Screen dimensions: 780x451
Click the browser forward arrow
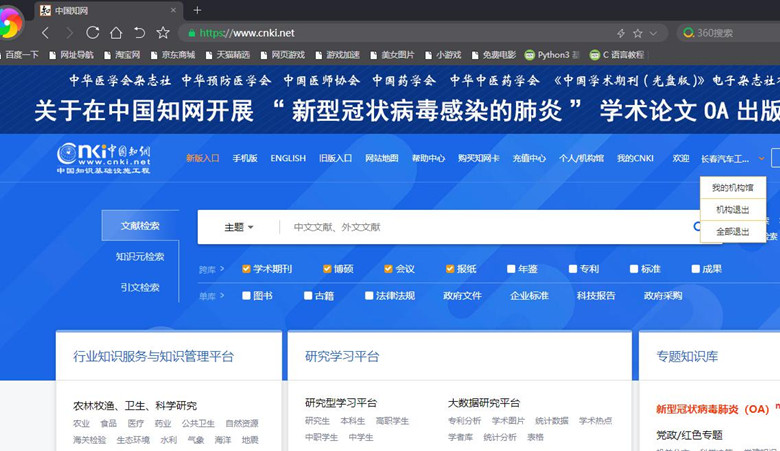click(x=69, y=33)
